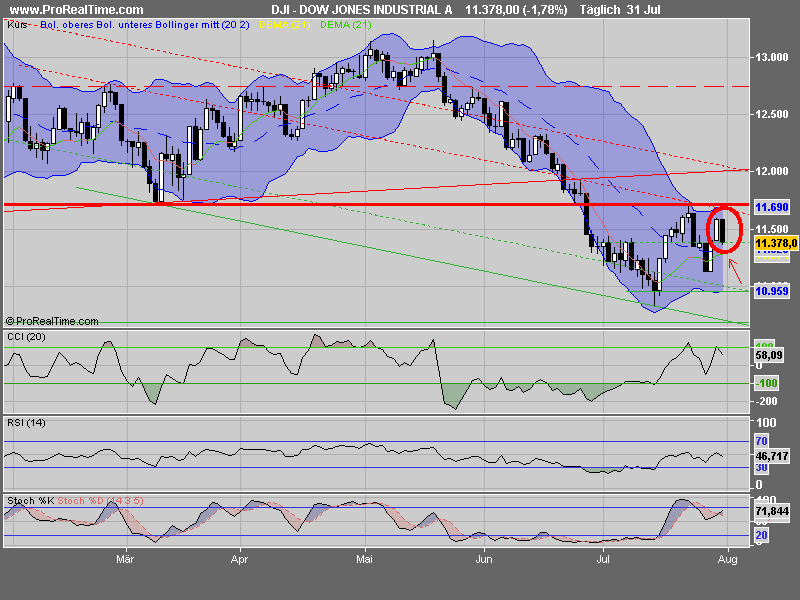Viewport: 800px width, 600px height.
Task: Click the RSI value 46,717
Action: coord(772,456)
